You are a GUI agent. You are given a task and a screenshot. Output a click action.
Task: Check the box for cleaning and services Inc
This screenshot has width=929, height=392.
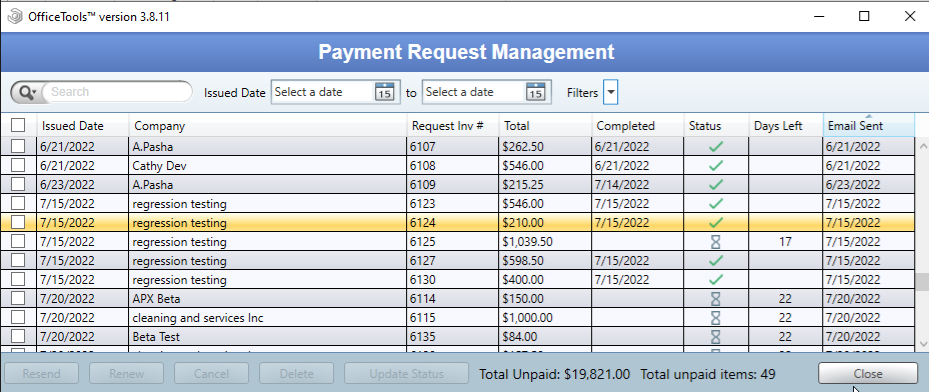click(x=18, y=318)
